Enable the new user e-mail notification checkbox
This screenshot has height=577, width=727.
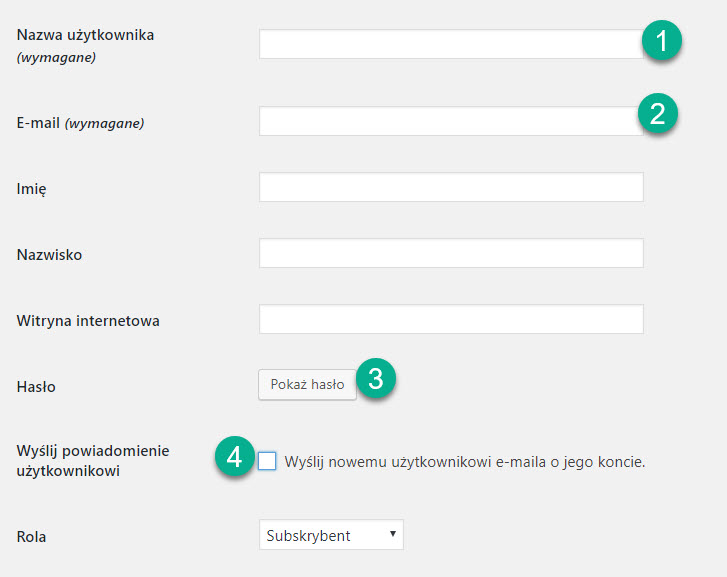click(267, 461)
